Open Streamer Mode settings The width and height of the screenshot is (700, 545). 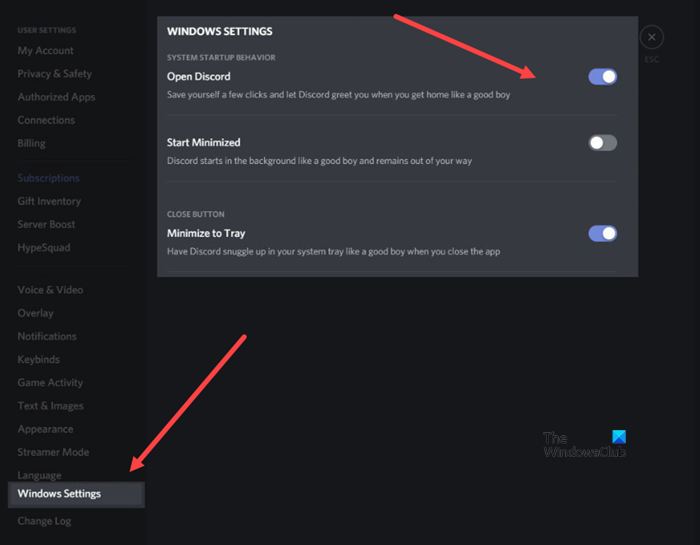click(53, 452)
